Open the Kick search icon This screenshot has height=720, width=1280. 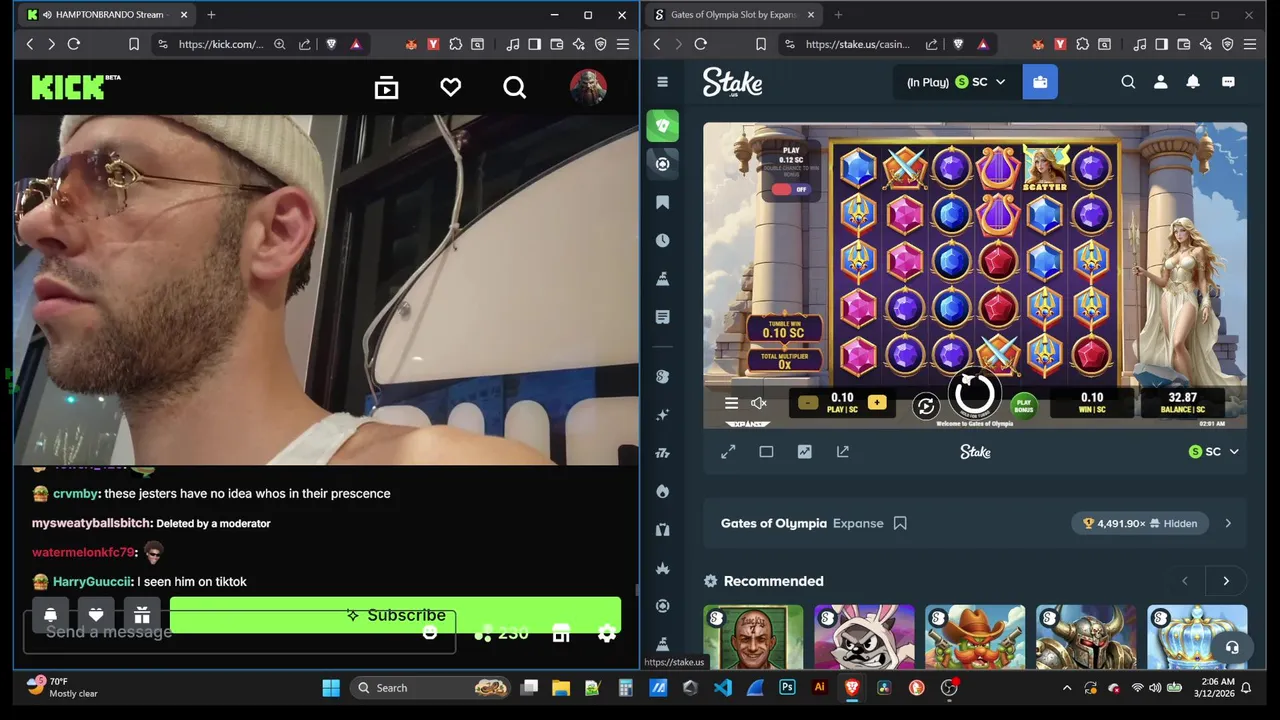pos(515,88)
